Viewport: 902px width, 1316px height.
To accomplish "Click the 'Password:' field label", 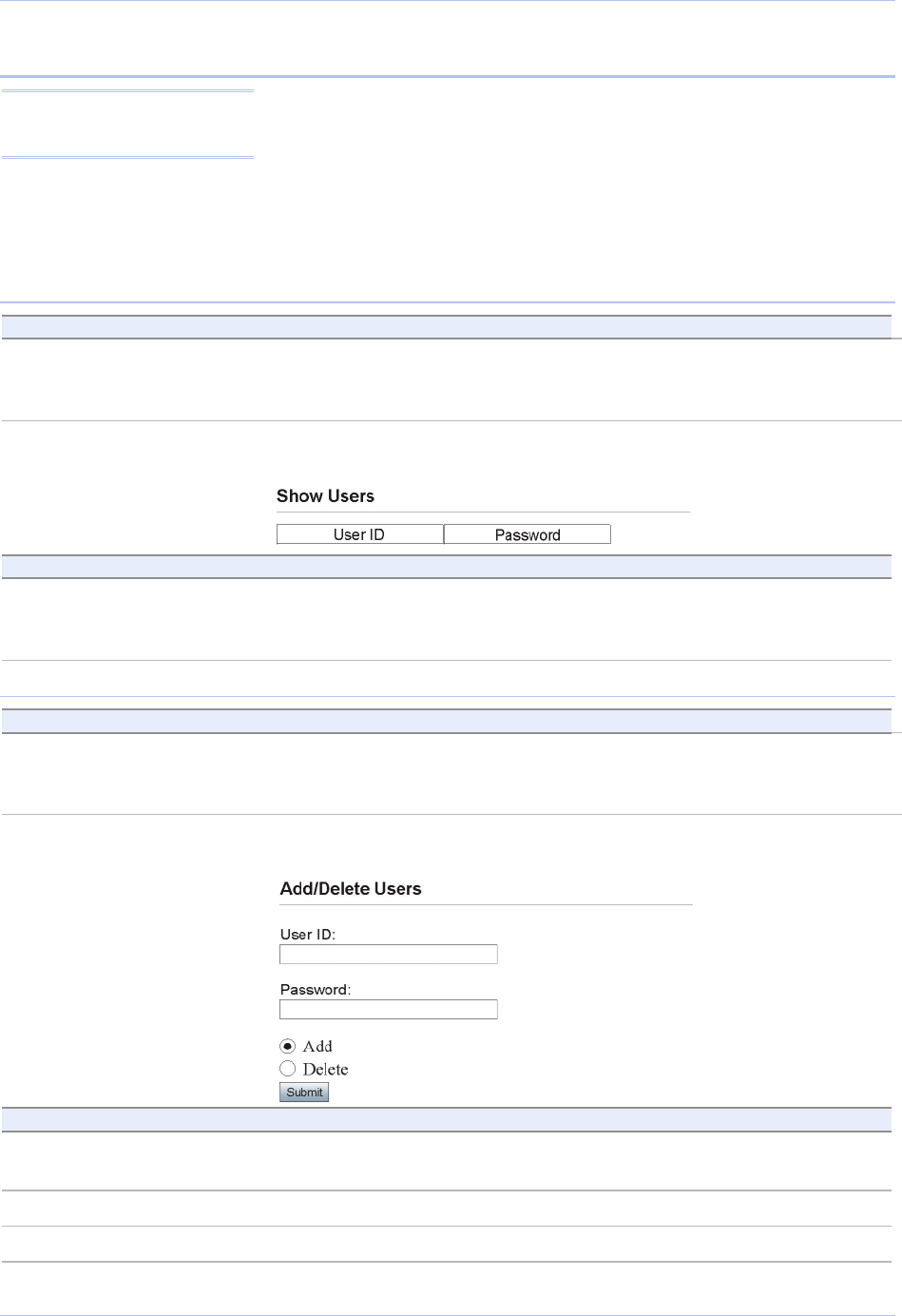I will (316, 990).
